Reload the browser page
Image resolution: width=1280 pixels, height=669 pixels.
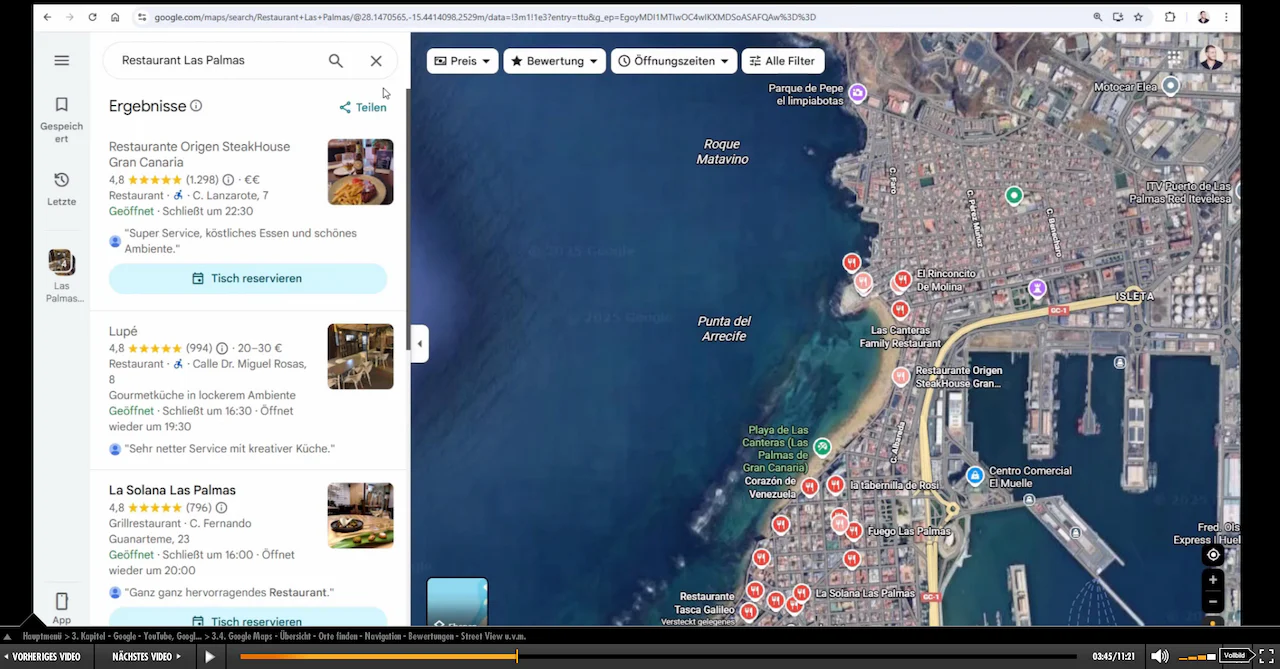pyautogui.click(x=93, y=17)
